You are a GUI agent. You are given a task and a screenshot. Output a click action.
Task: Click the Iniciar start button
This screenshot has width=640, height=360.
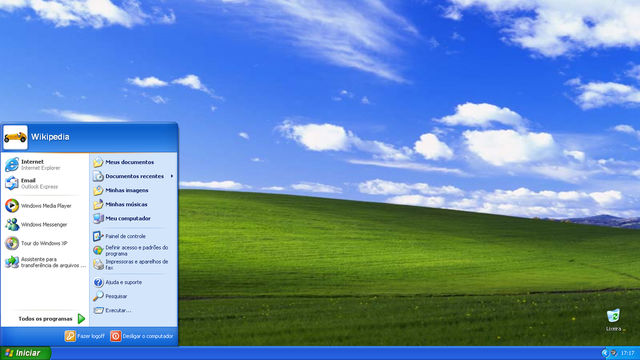pyautogui.click(x=25, y=353)
